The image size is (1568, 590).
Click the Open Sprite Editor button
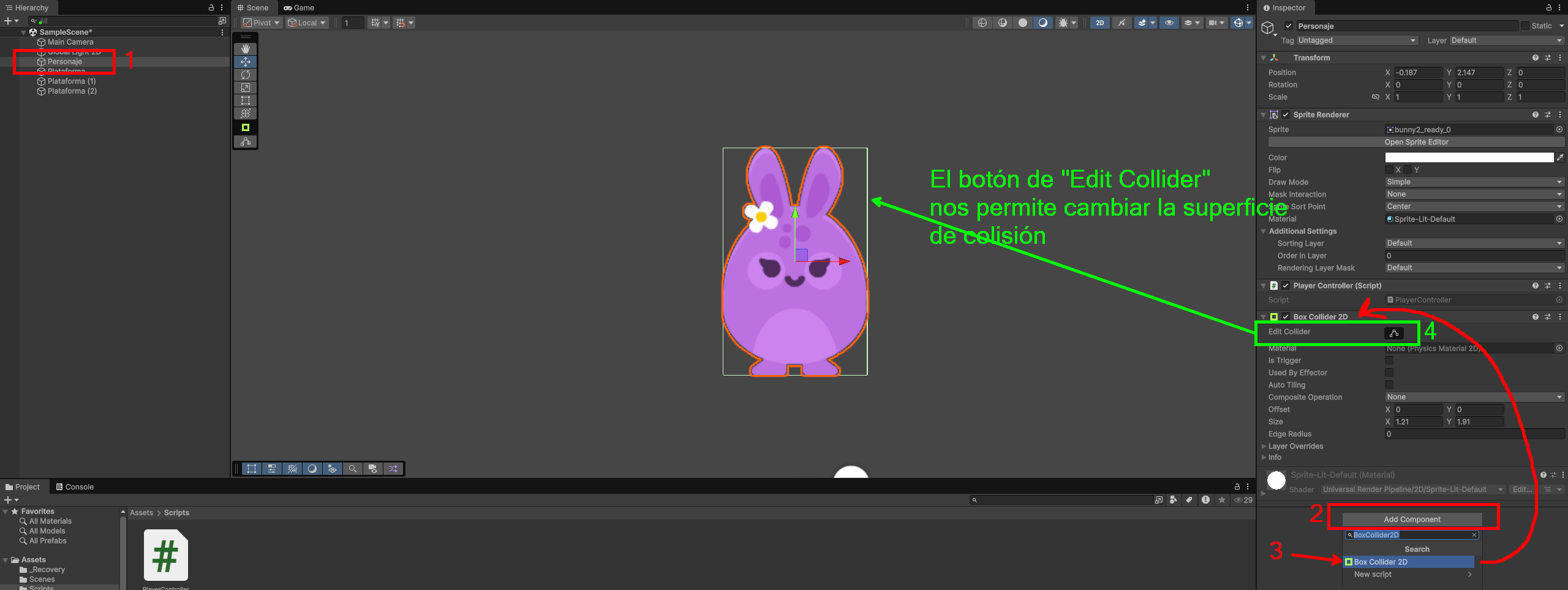click(1416, 142)
